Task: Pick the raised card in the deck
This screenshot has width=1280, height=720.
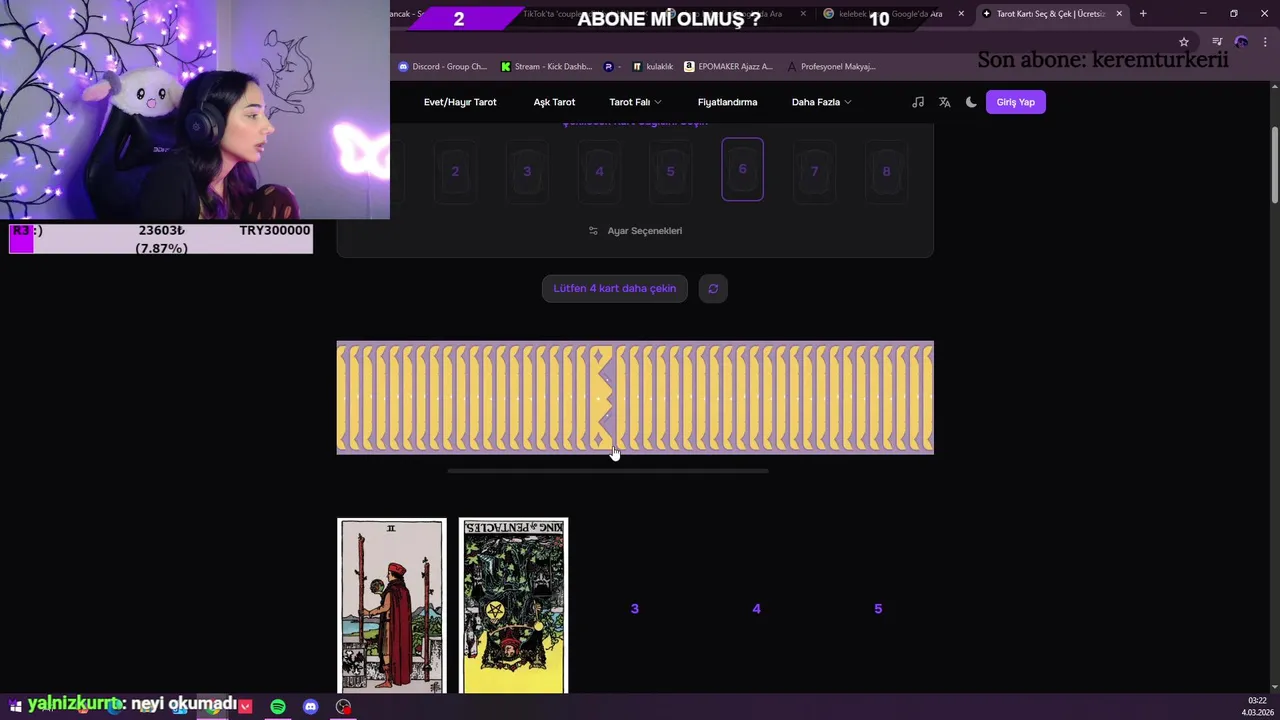Action: [601, 397]
